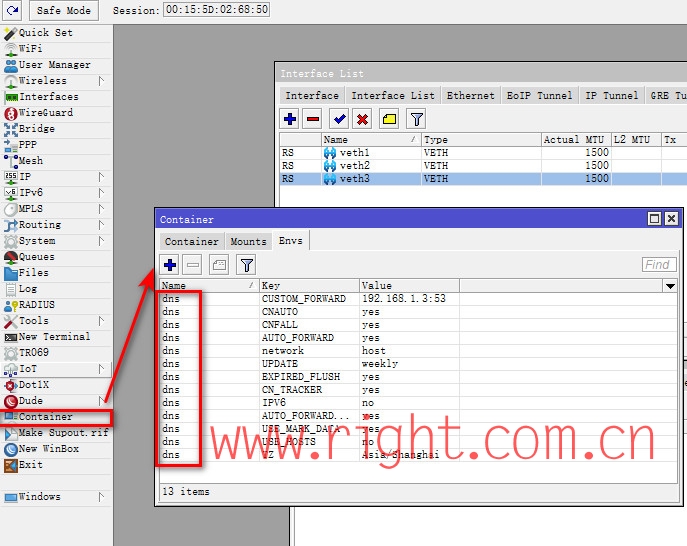Click yellow comment note button in Interface List

(x=390, y=119)
